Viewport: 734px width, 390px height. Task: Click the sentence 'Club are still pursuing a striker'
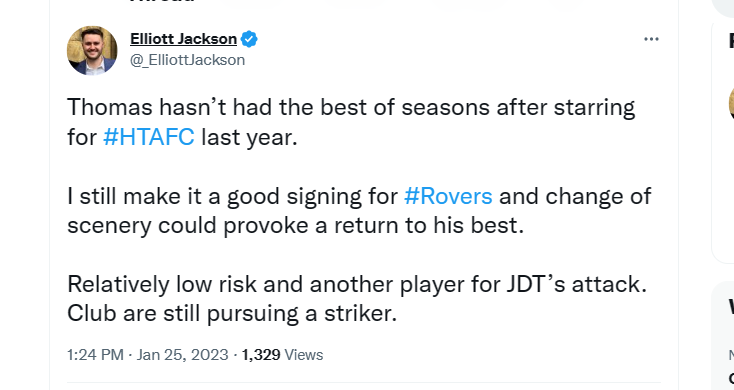pos(232,314)
